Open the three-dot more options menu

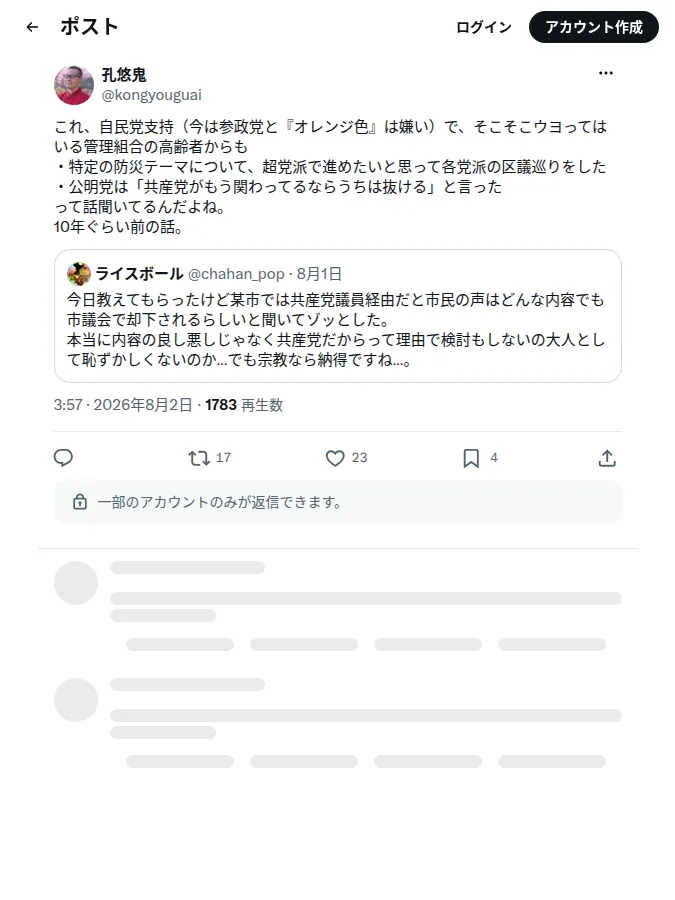[x=606, y=73]
